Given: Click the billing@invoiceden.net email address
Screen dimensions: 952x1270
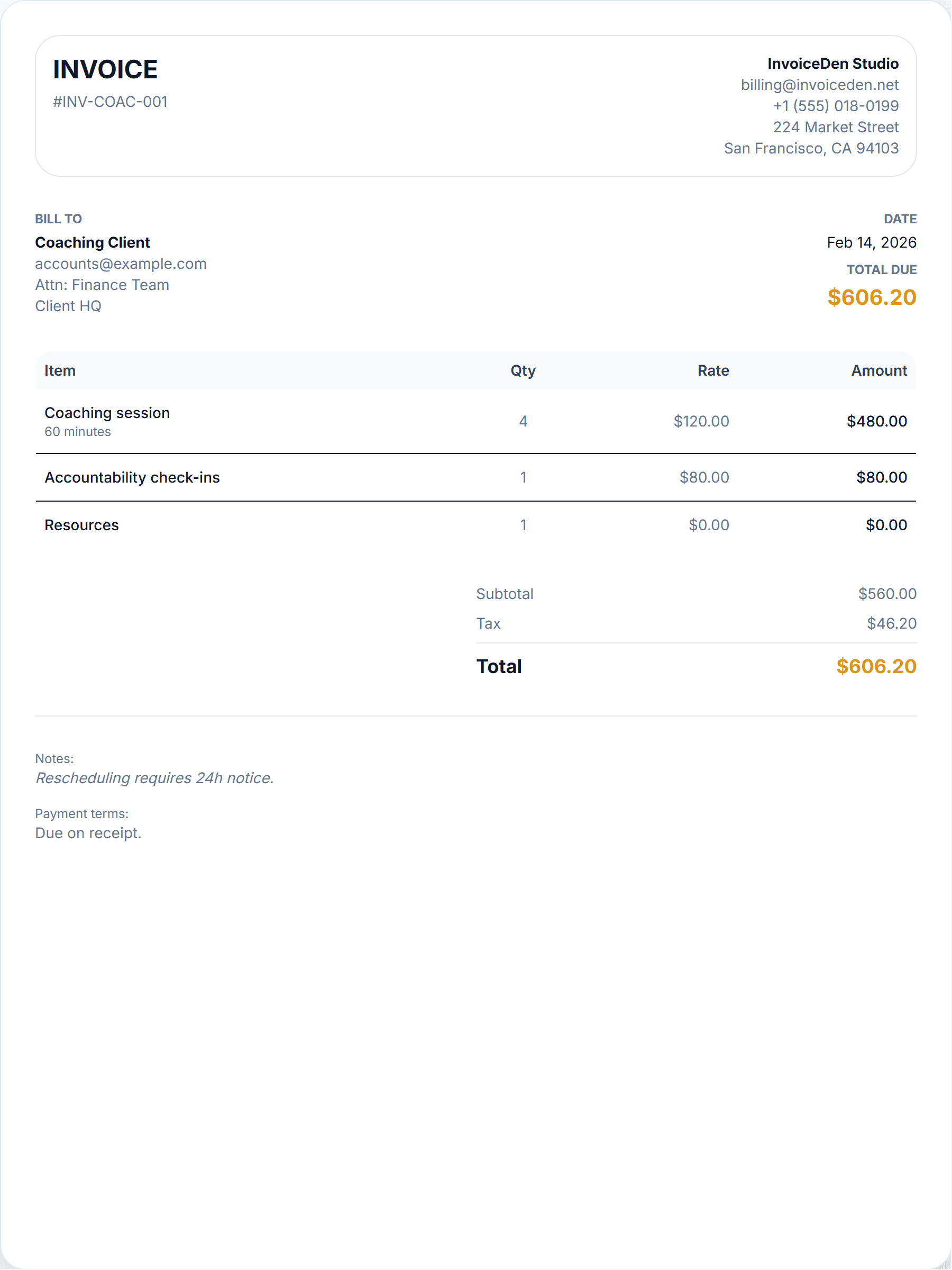Looking at the screenshot, I should (x=819, y=85).
